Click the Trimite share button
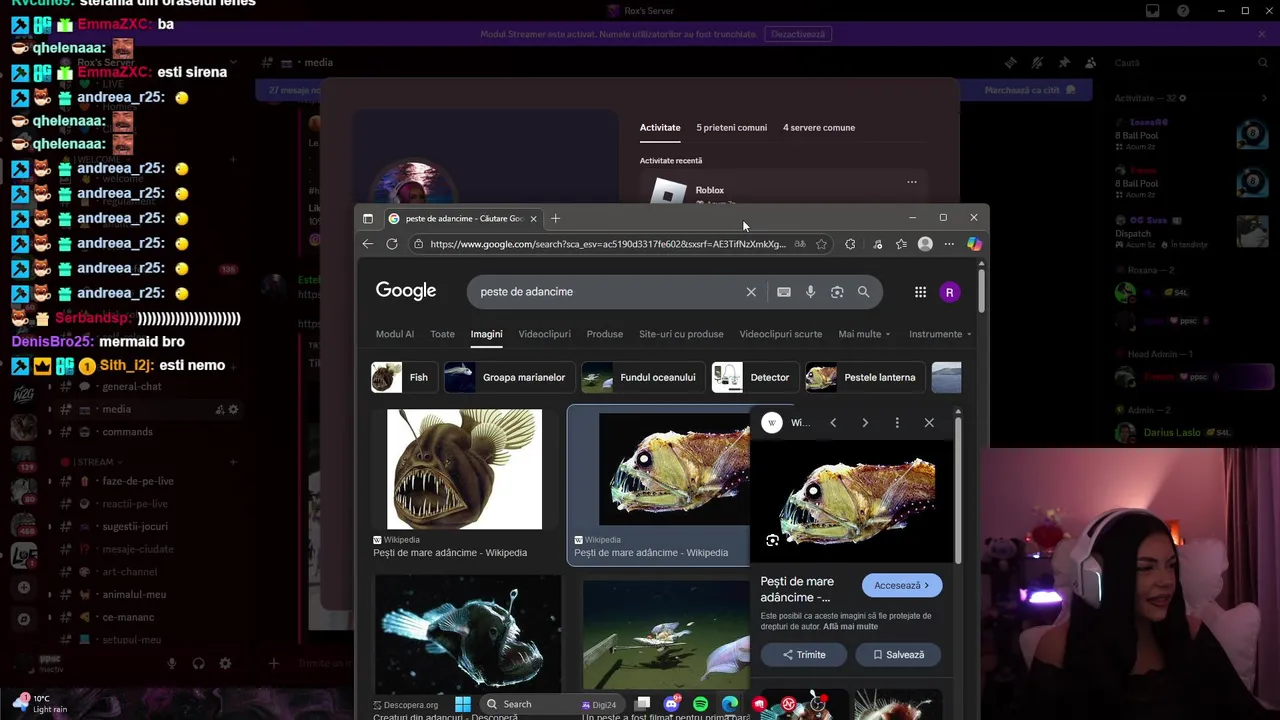1280x720 pixels. [804, 655]
